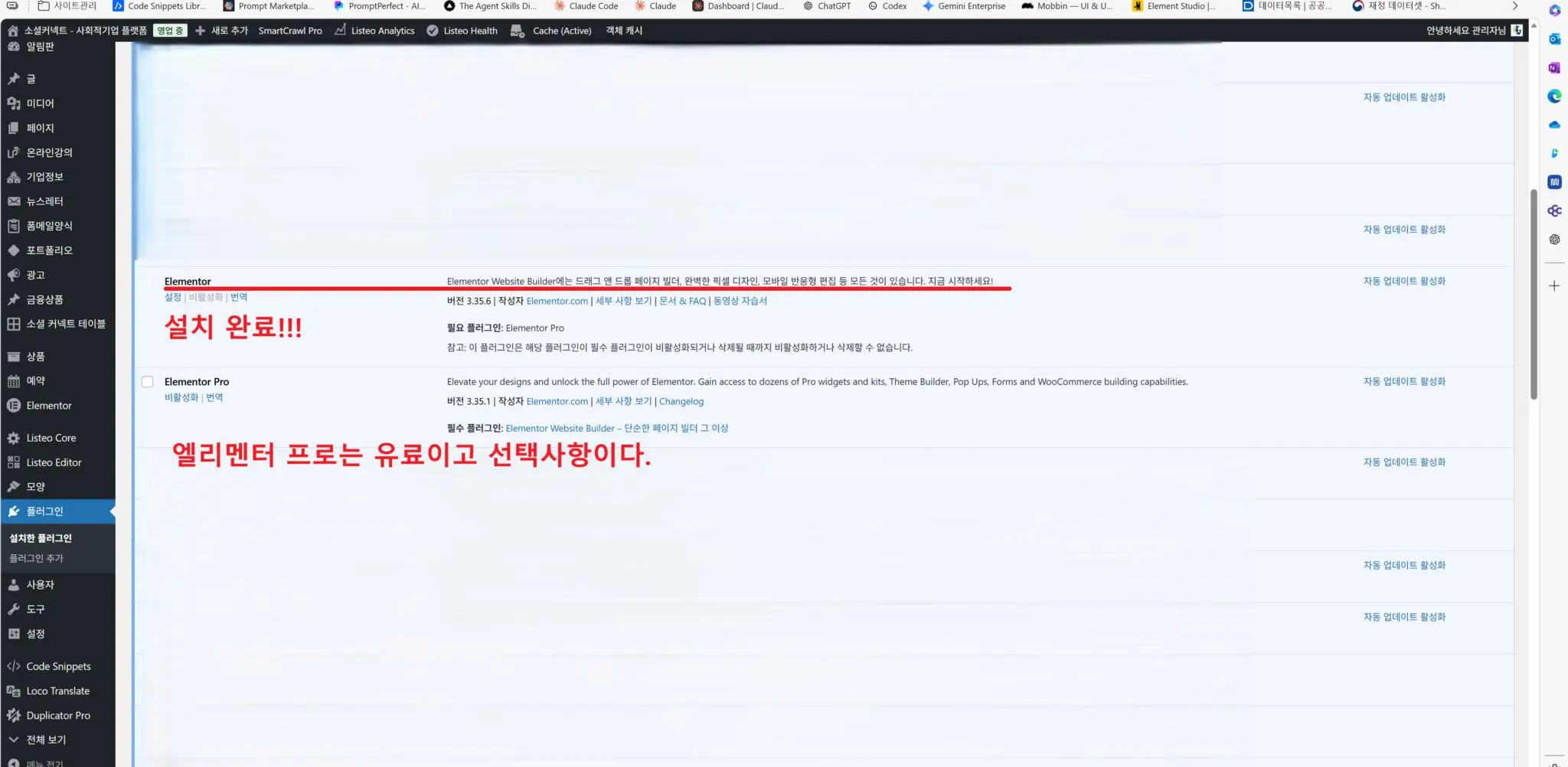Select the Elementor Pro plugin checkbox
Viewport: 1568px width, 767px height.
coord(148,382)
